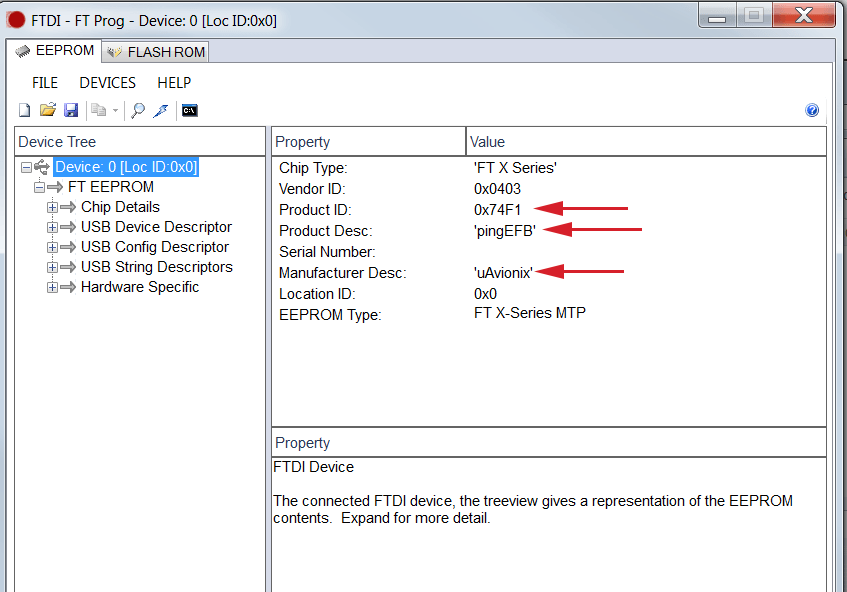Select the EEPROM Type: property label
The width and height of the screenshot is (847, 592).
(330, 315)
